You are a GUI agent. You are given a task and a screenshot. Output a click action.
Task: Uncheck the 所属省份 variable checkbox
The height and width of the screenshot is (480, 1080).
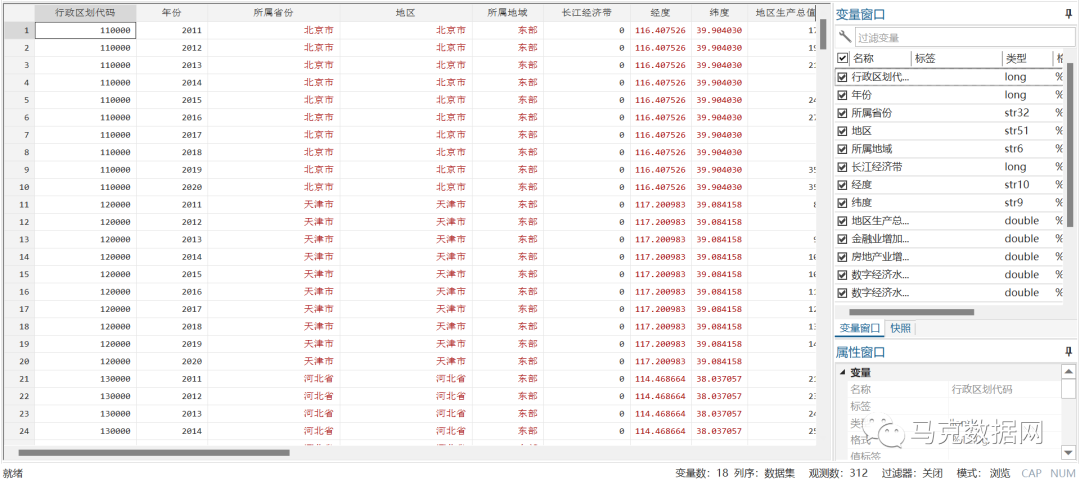[x=842, y=113]
